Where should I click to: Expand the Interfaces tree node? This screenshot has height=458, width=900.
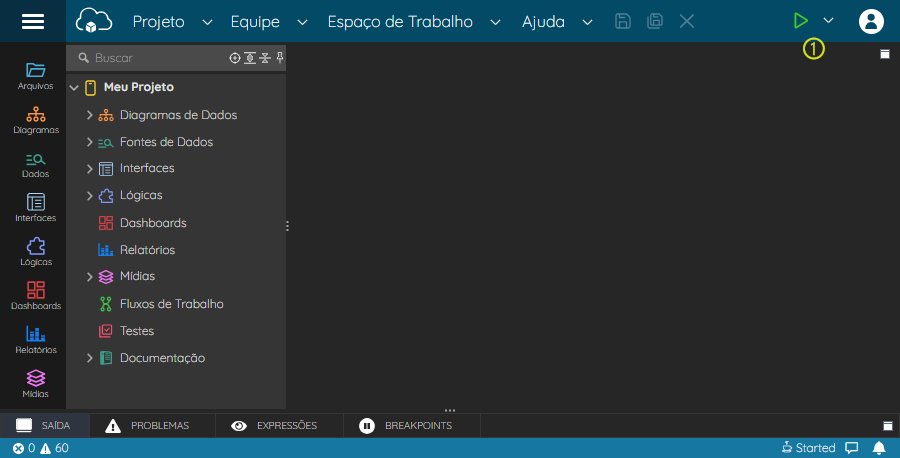[90, 169]
